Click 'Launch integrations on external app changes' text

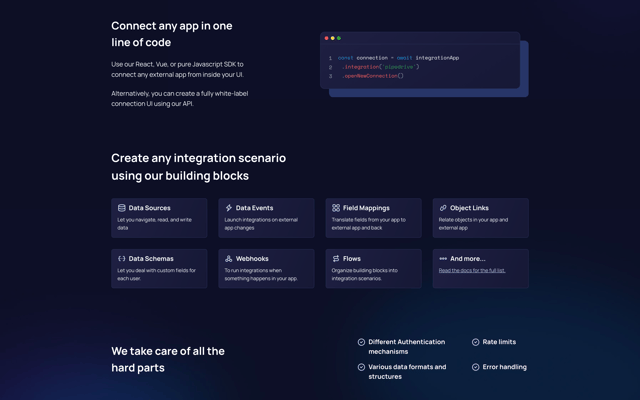click(x=261, y=224)
